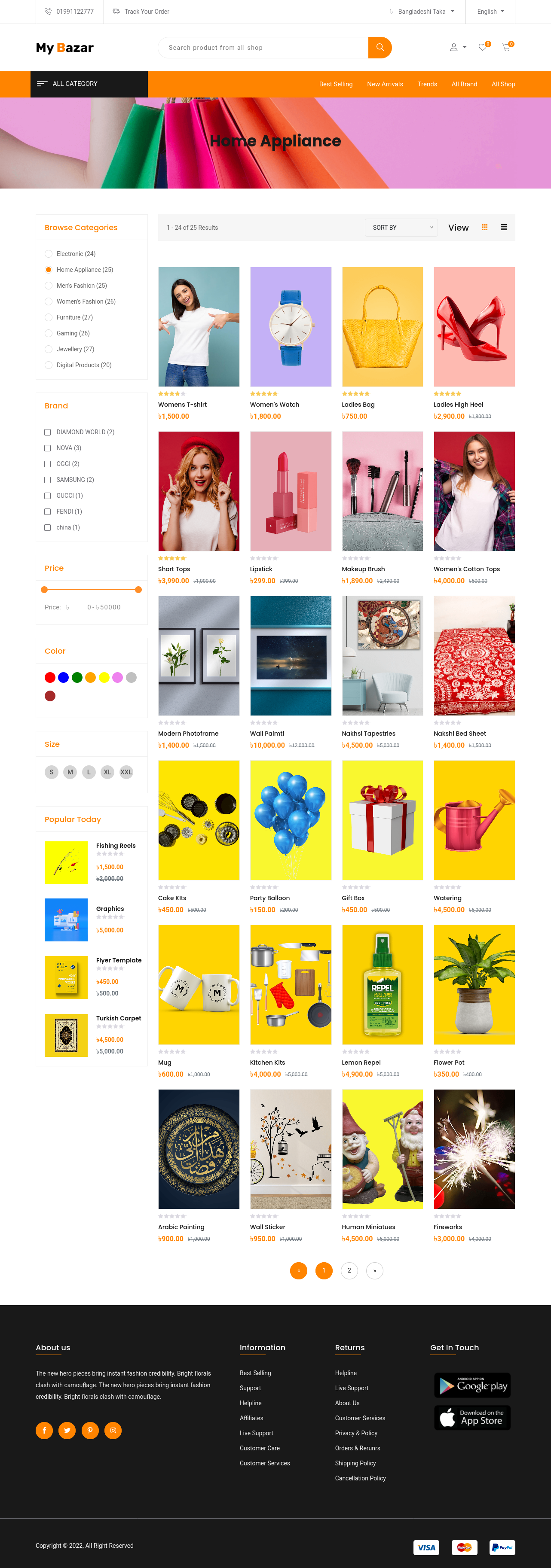551x1568 pixels.
Task: Open the ALL CATEGORY menu
Action: point(89,84)
